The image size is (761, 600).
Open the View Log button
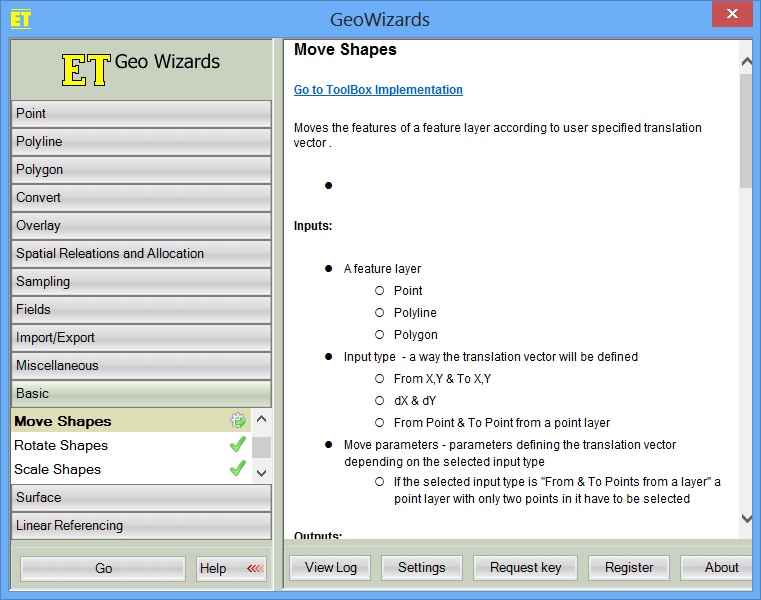click(331, 567)
